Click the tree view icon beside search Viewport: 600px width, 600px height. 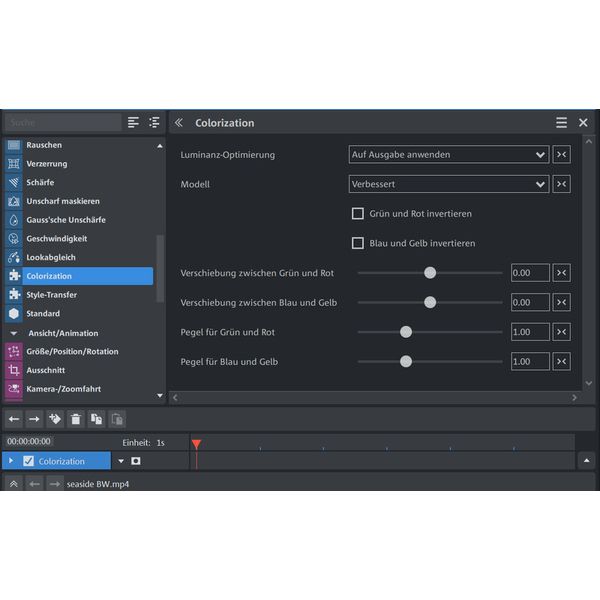click(x=154, y=122)
